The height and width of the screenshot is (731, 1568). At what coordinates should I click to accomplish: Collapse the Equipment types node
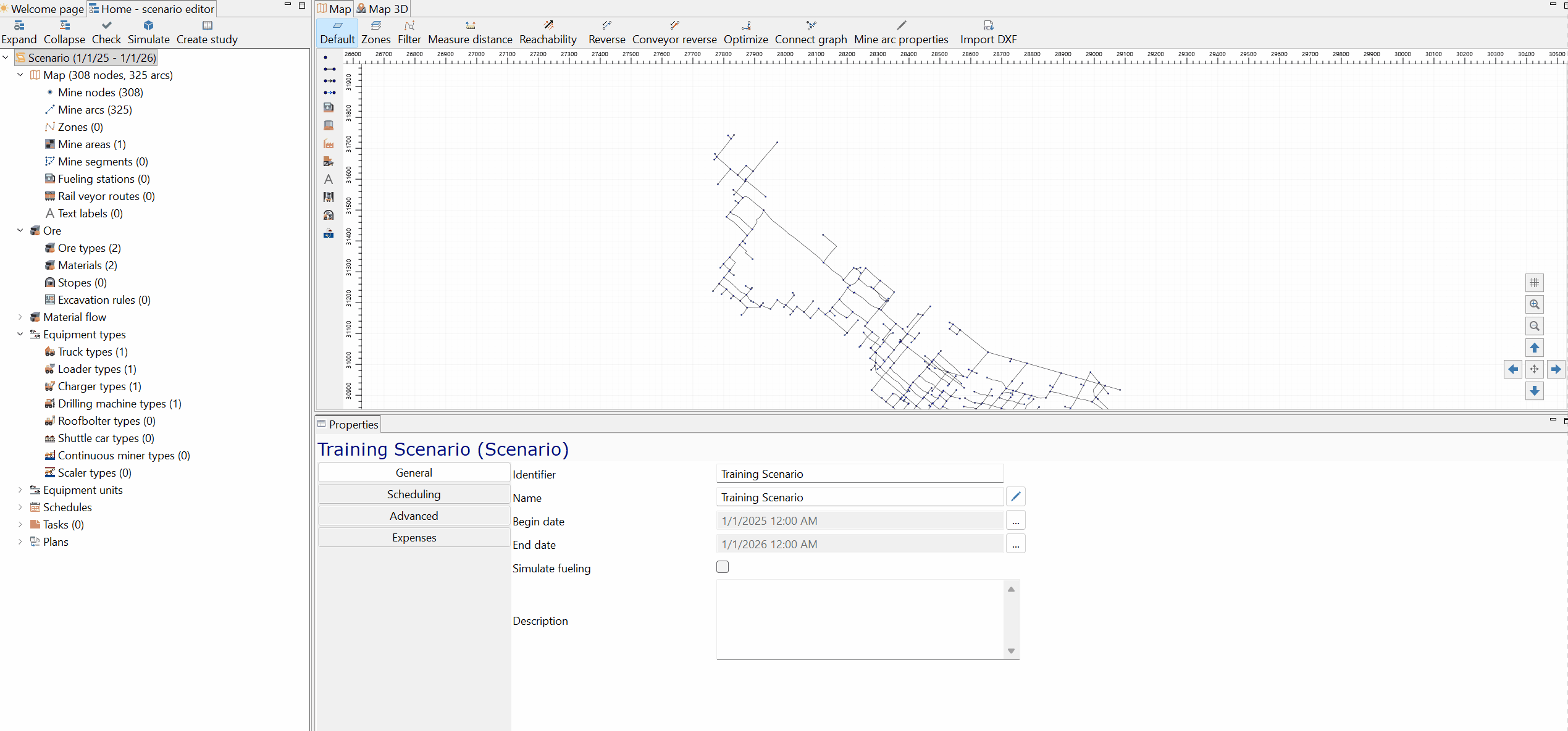20,334
